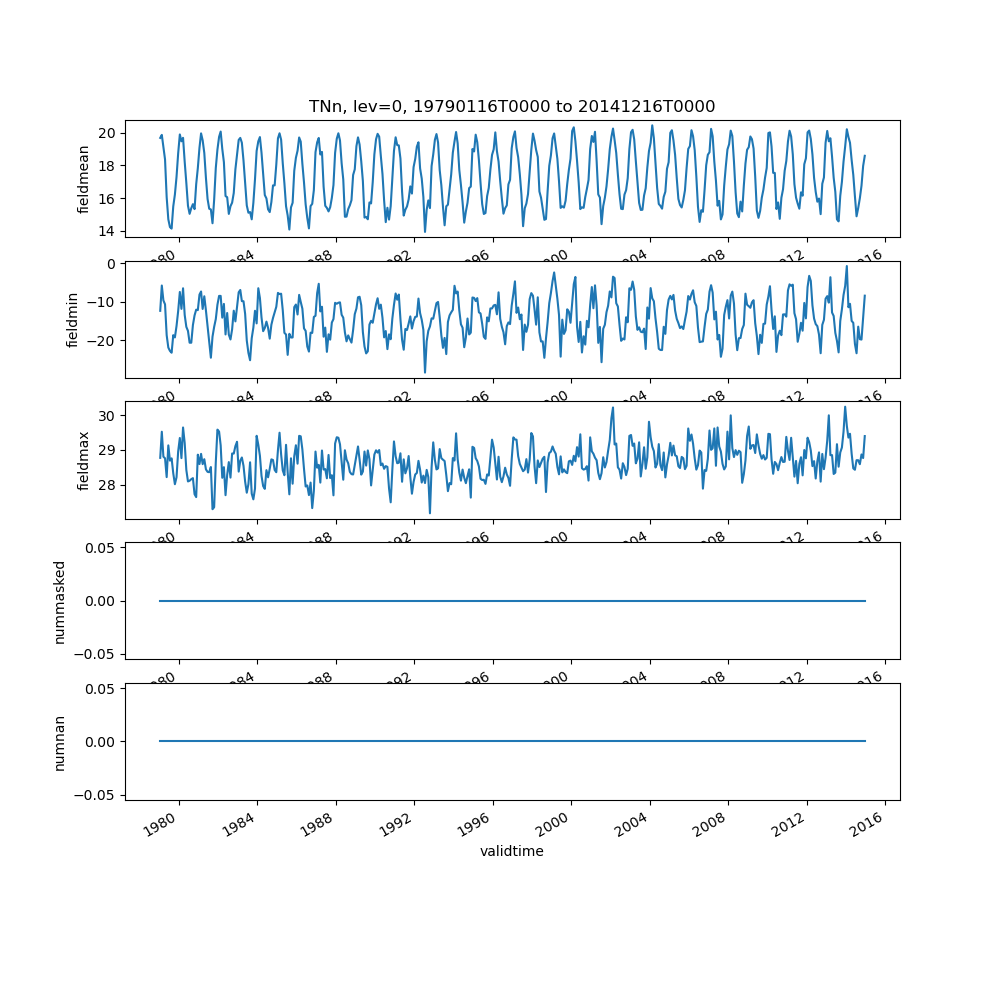Click the fieldmax y-axis label
This screenshot has width=1000, height=1000.
click(x=84, y=460)
